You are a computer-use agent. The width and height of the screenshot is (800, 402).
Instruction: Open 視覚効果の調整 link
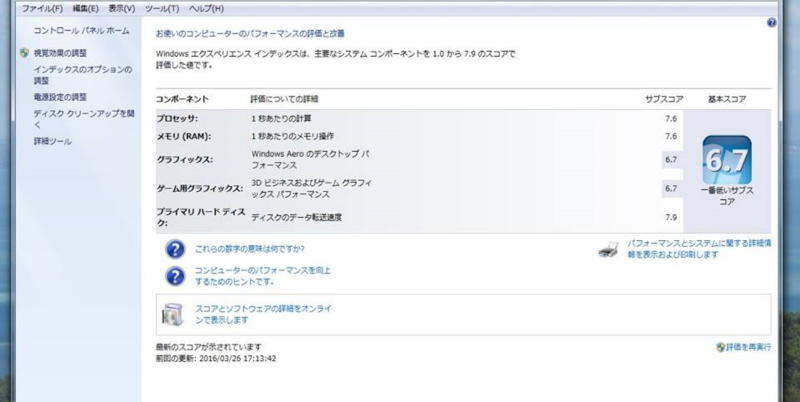click(x=60, y=53)
